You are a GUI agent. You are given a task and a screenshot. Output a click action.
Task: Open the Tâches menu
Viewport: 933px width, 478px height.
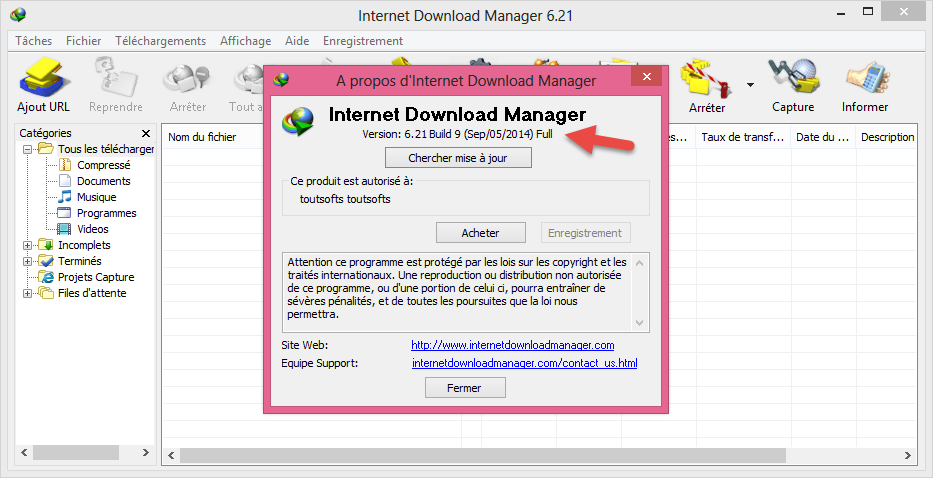(x=33, y=41)
